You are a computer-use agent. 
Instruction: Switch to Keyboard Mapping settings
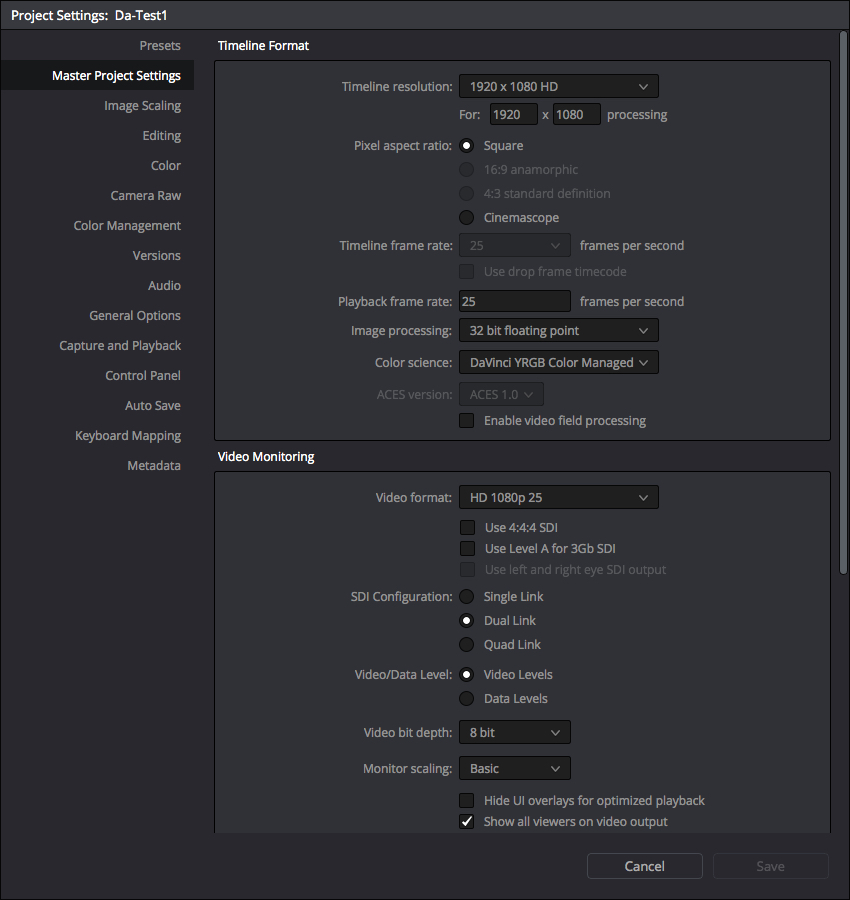click(x=128, y=436)
